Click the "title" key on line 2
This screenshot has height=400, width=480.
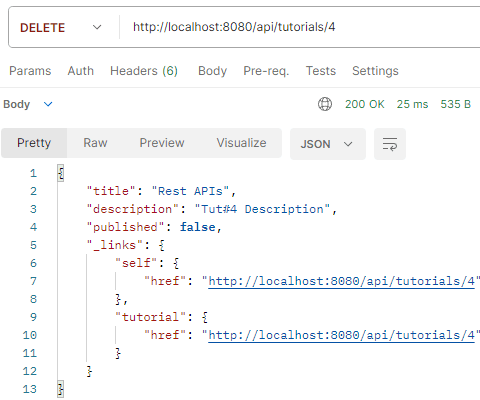111,191
